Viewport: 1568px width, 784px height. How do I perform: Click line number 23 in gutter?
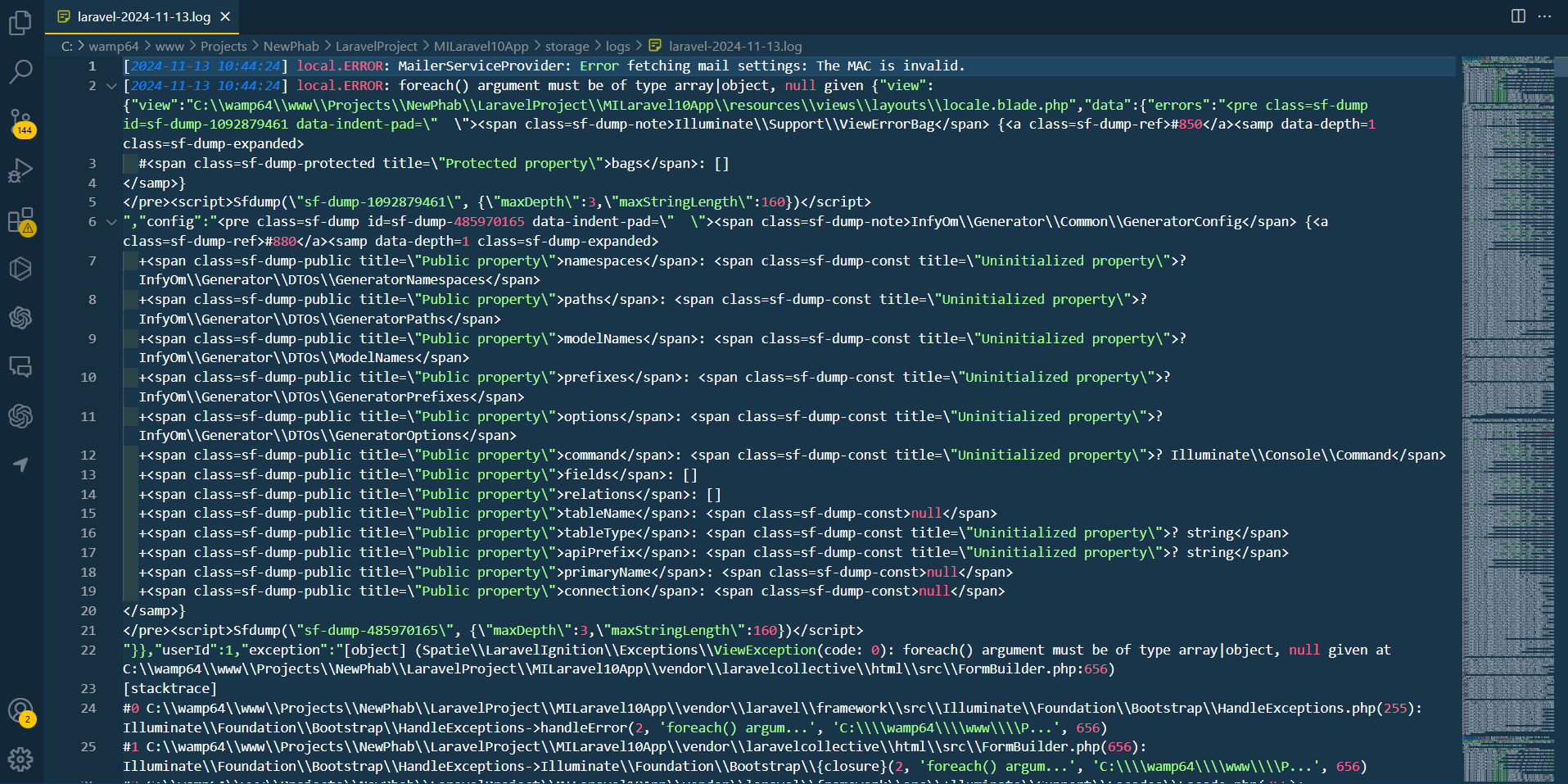pos(88,689)
